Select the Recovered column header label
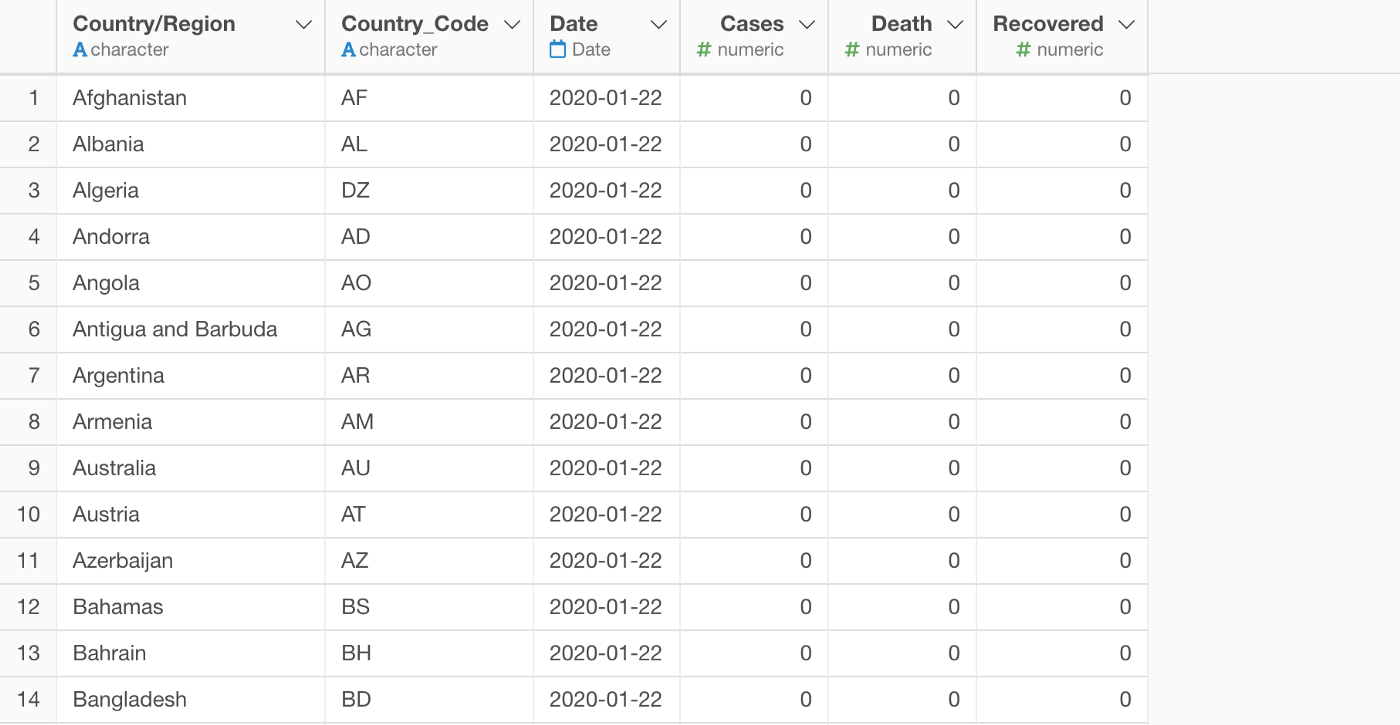Screen dimensions: 1400x725 point(1048,24)
